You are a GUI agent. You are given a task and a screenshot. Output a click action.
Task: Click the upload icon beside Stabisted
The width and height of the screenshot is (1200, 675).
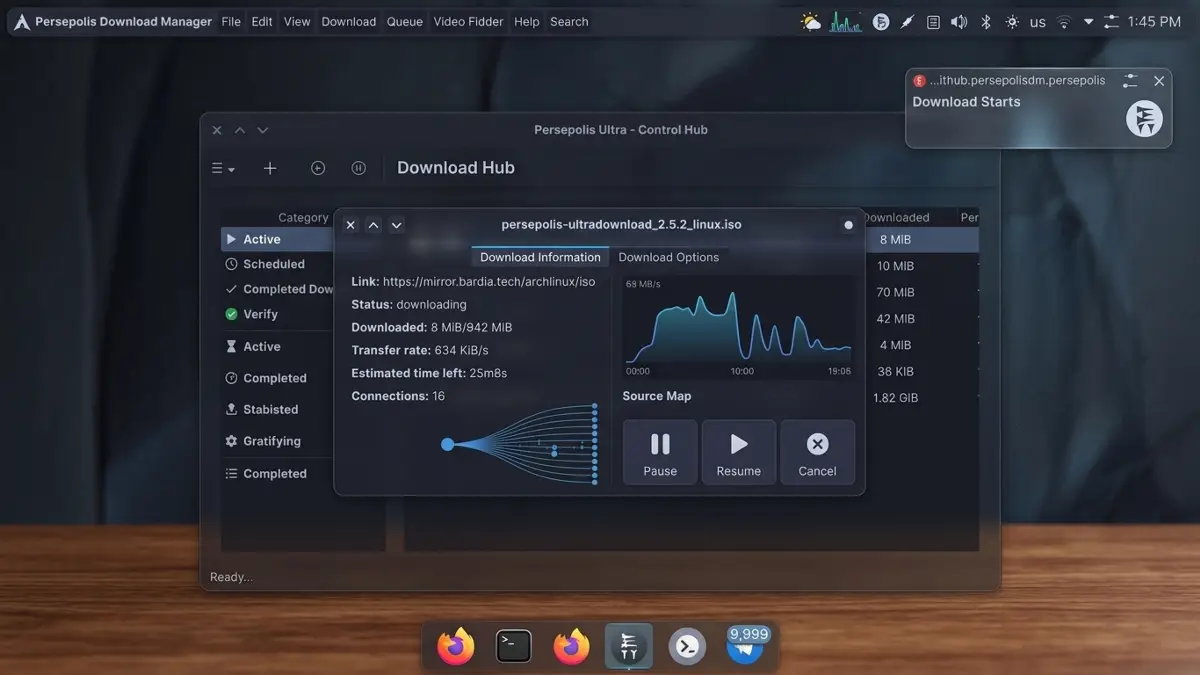tap(232, 409)
